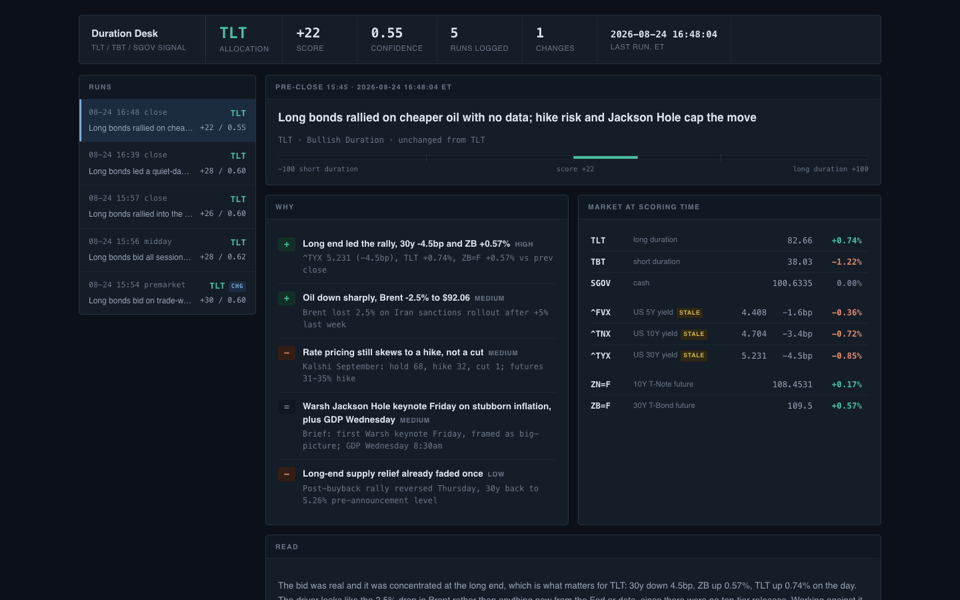The width and height of the screenshot is (960, 600).
Task: Click the ZN=F 10Y T-Note future row
Action: point(729,384)
